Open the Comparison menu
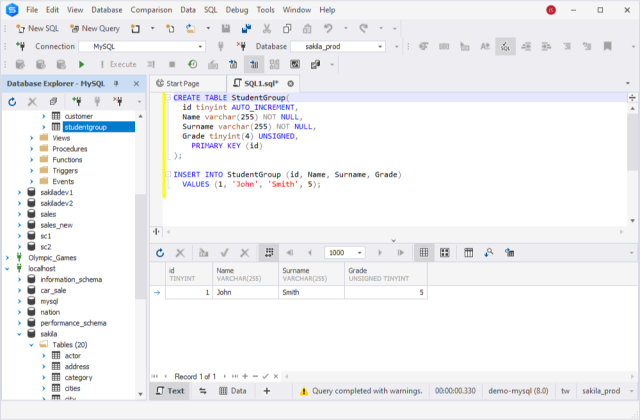The image size is (640, 420). click(x=151, y=10)
